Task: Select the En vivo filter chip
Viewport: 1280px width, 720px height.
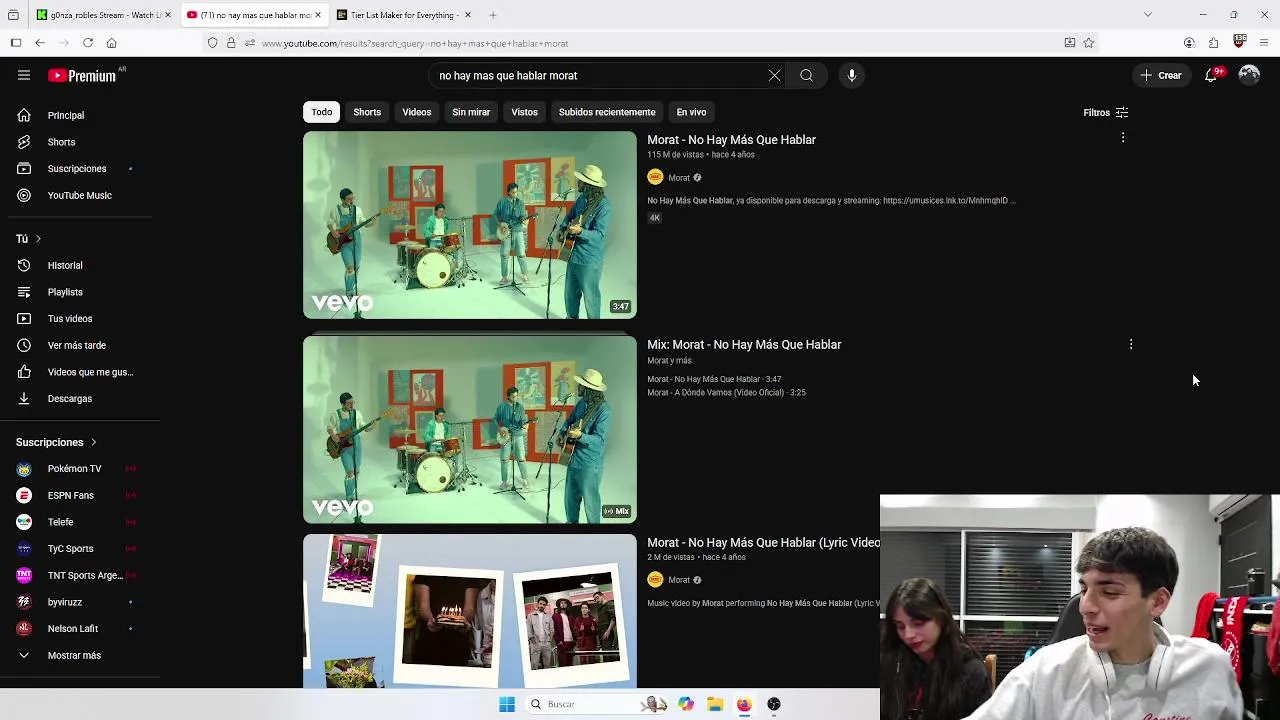Action: click(x=691, y=112)
